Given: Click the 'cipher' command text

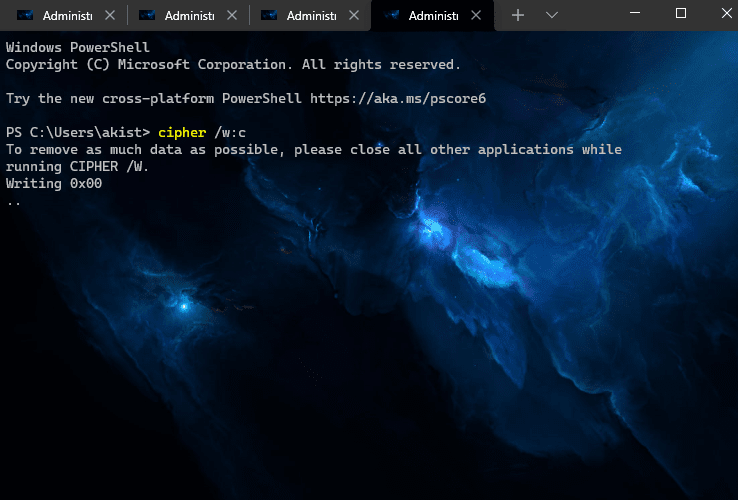Looking at the screenshot, I should 182,132.
